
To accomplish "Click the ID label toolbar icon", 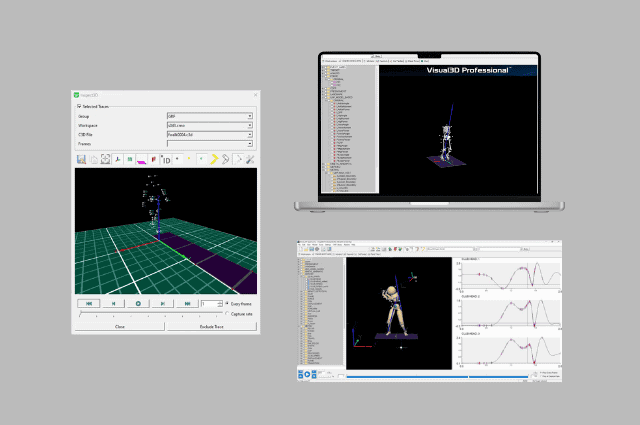I will [x=166, y=159].
